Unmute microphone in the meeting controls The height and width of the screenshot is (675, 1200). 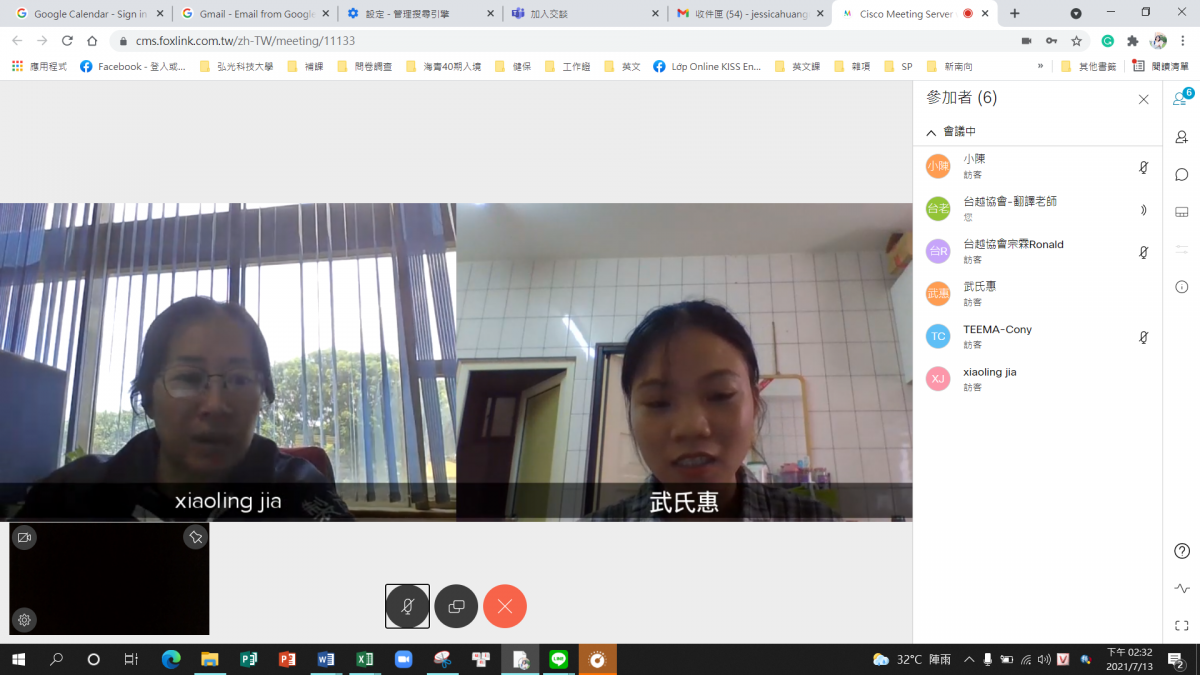point(407,606)
